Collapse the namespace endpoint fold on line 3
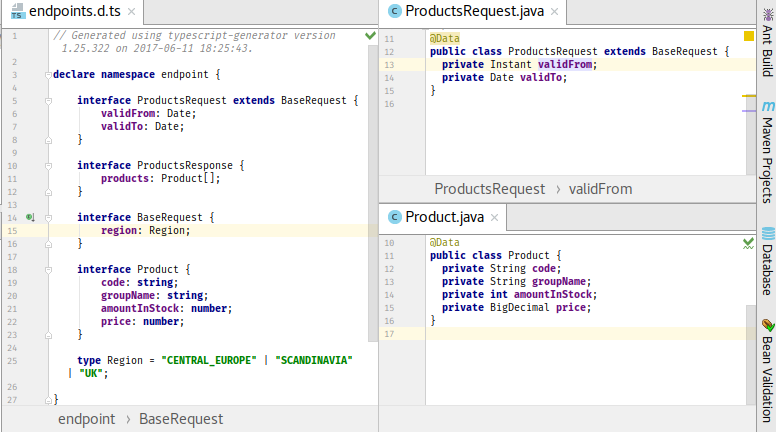Screen dimensions: 776x432 48,75
